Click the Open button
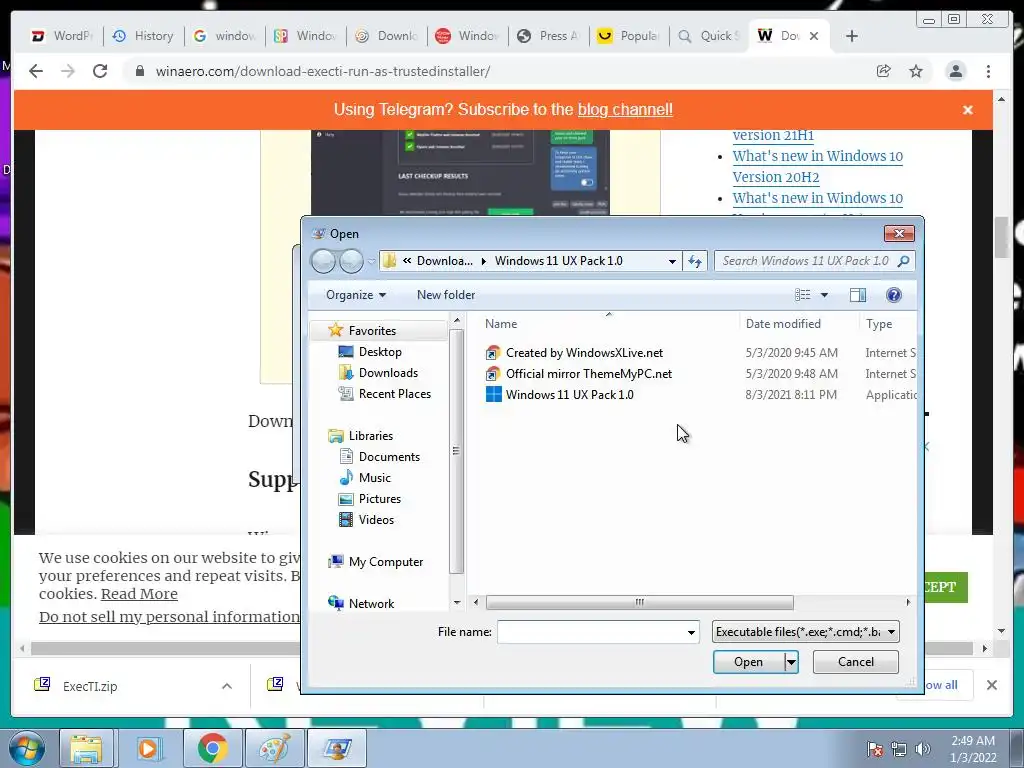The height and width of the screenshot is (768, 1024). (x=748, y=662)
